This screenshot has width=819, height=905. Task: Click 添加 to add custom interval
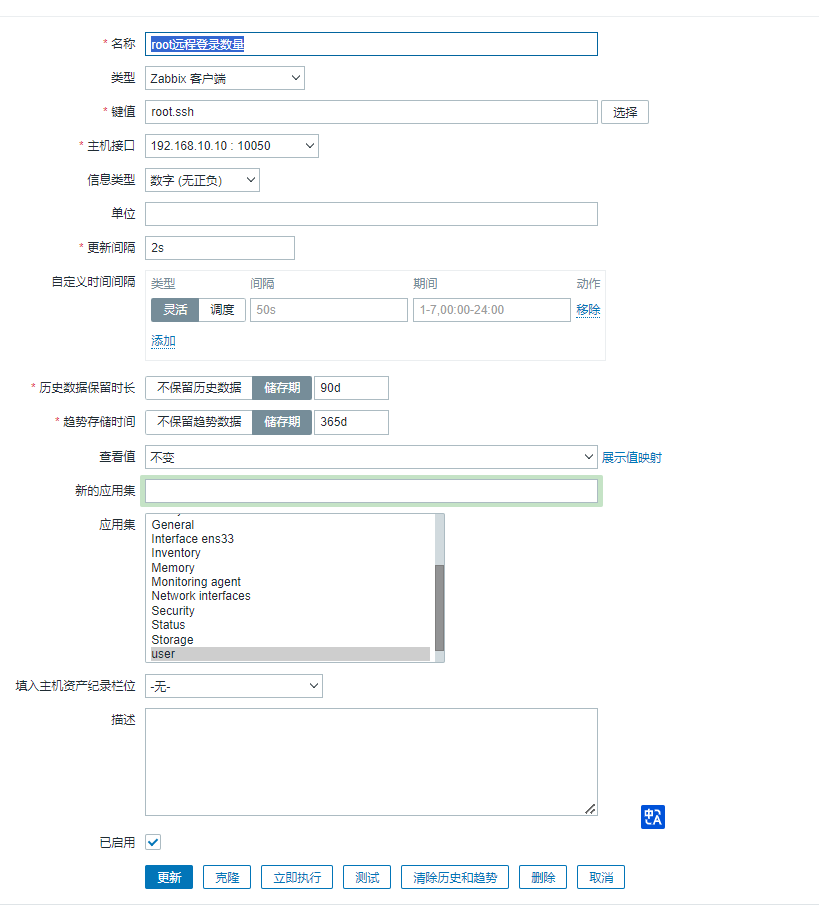[163, 341]
